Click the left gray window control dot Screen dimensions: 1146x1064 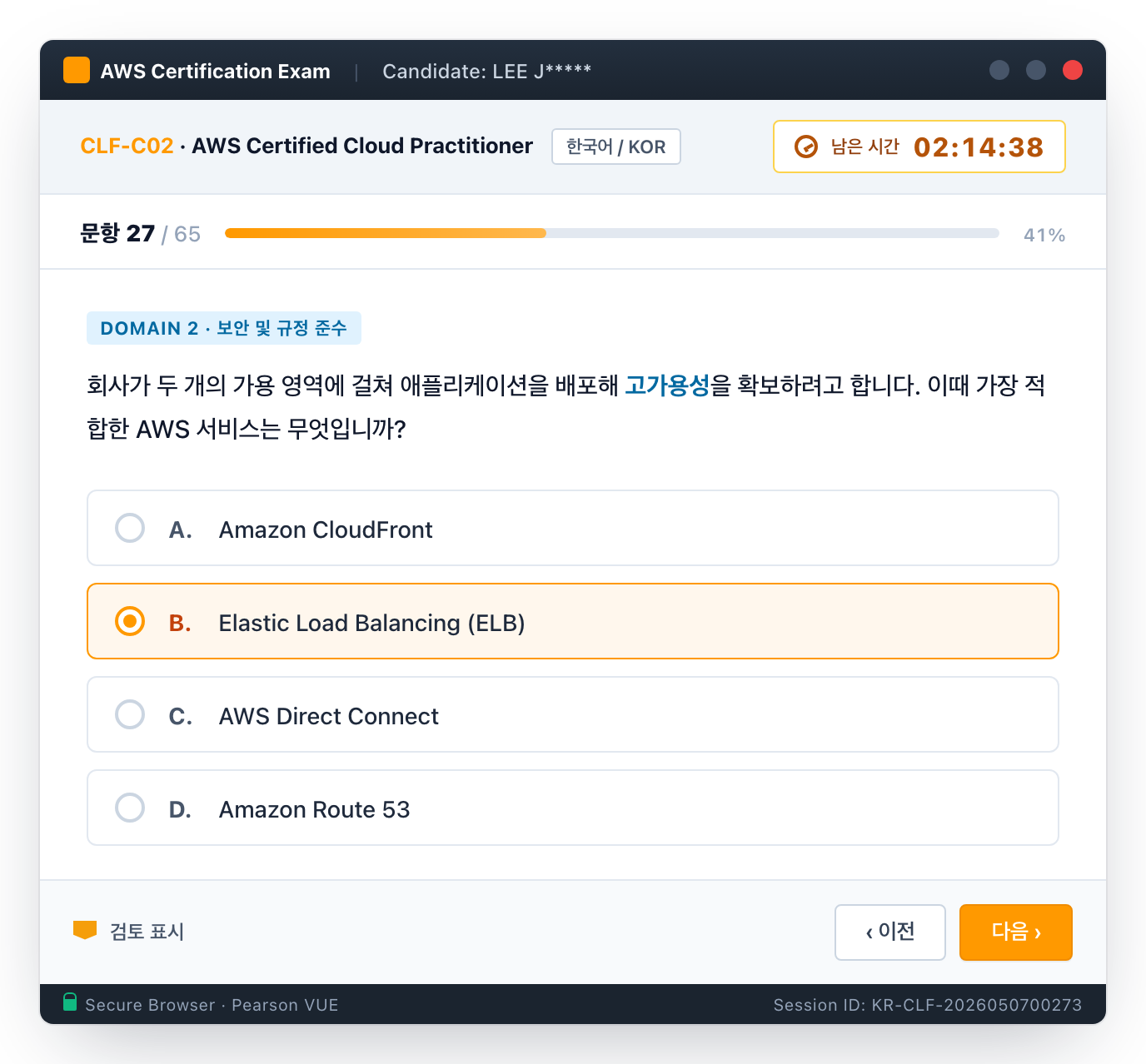999,70
